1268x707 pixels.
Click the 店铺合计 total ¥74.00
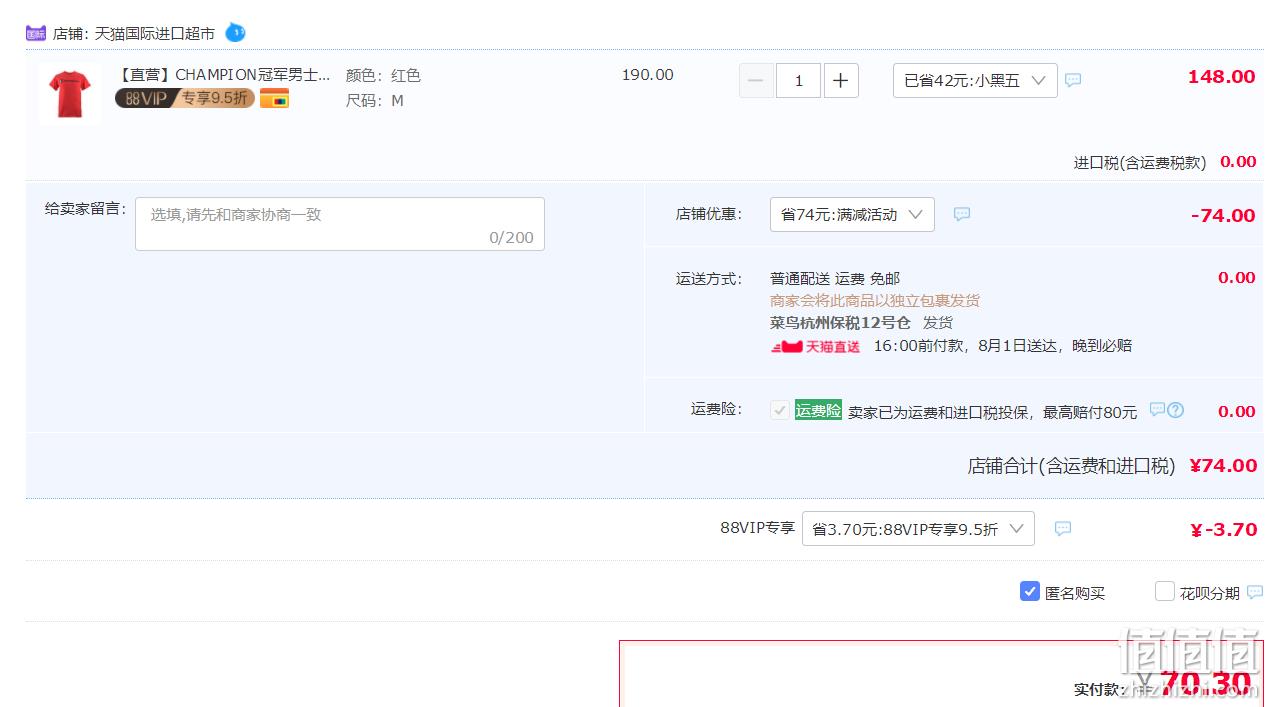[1223, 465]
